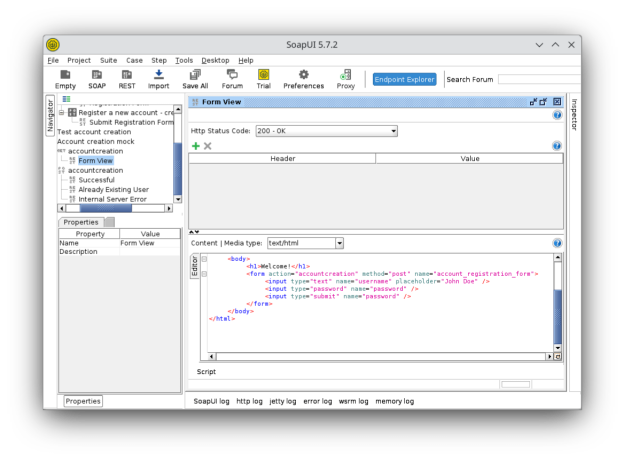Collapse the body tag fold marker
Image resolution: width=624 pixels, height=460 pixels.
(204, 259)
